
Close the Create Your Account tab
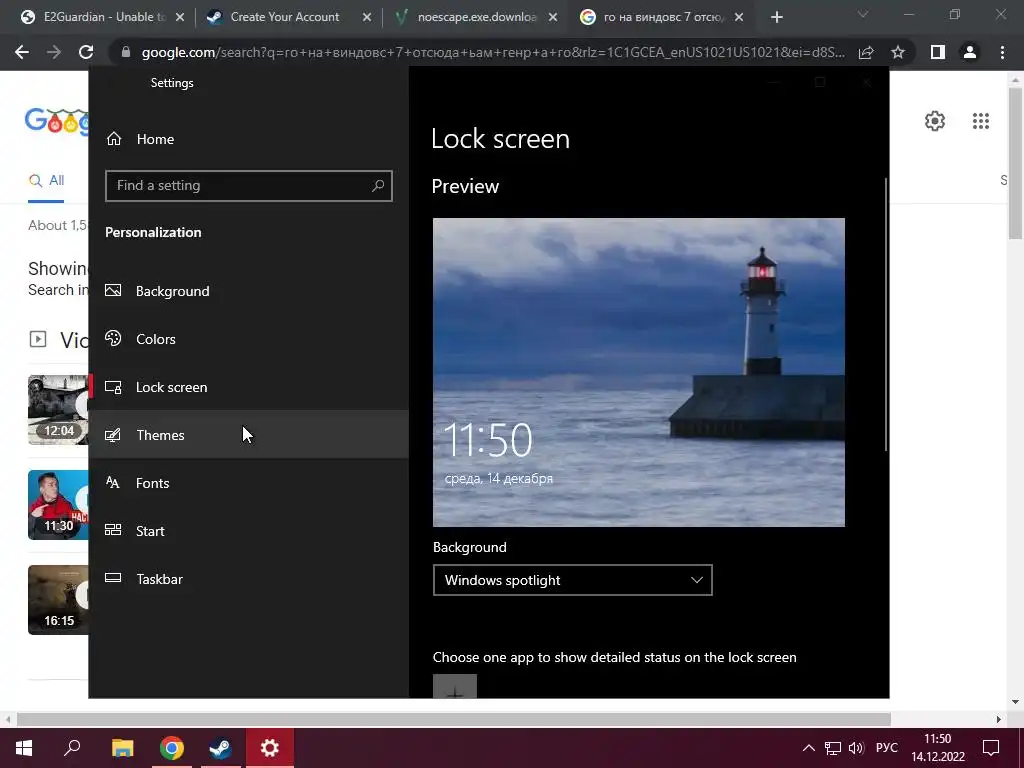[x=367, y=18]
